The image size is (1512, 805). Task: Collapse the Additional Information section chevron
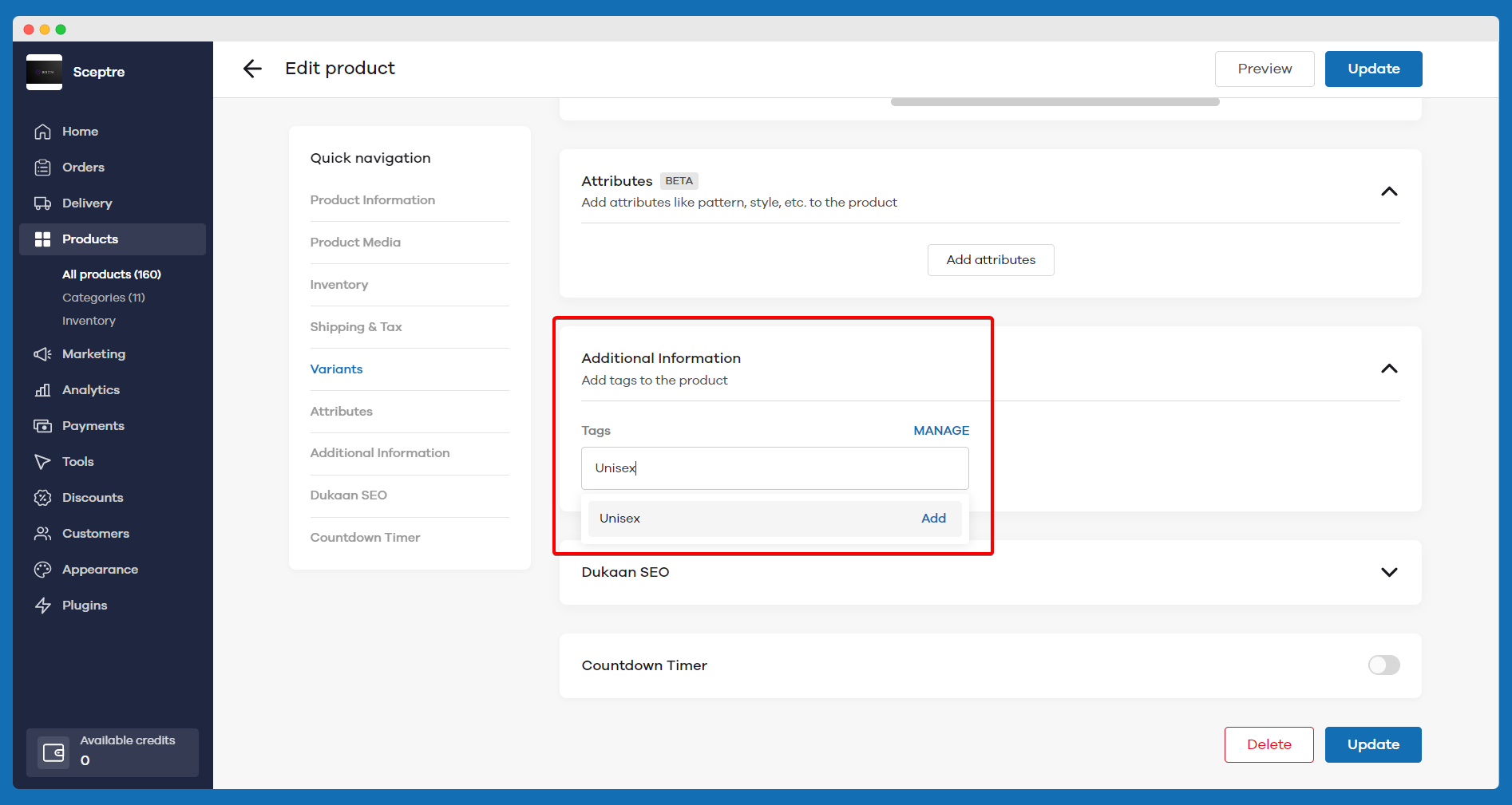pos(1389,369)
